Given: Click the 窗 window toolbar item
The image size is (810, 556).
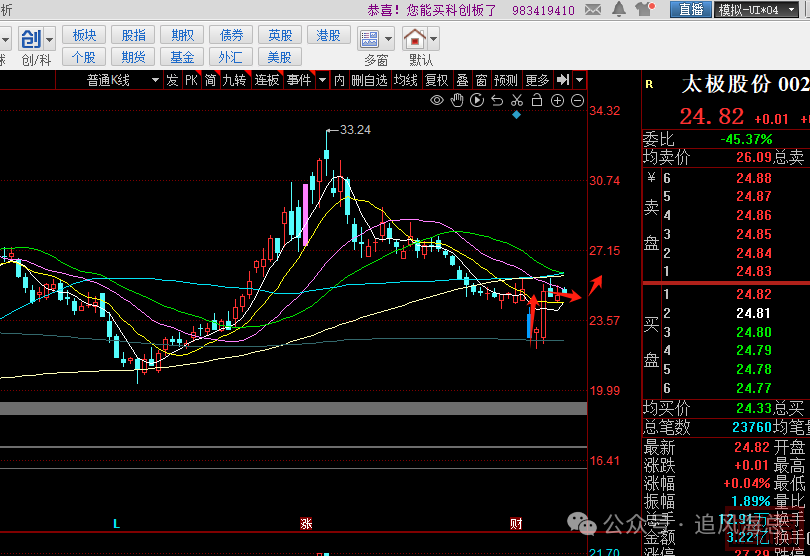Looking at the screenshot, I should (x=481, y=80).
